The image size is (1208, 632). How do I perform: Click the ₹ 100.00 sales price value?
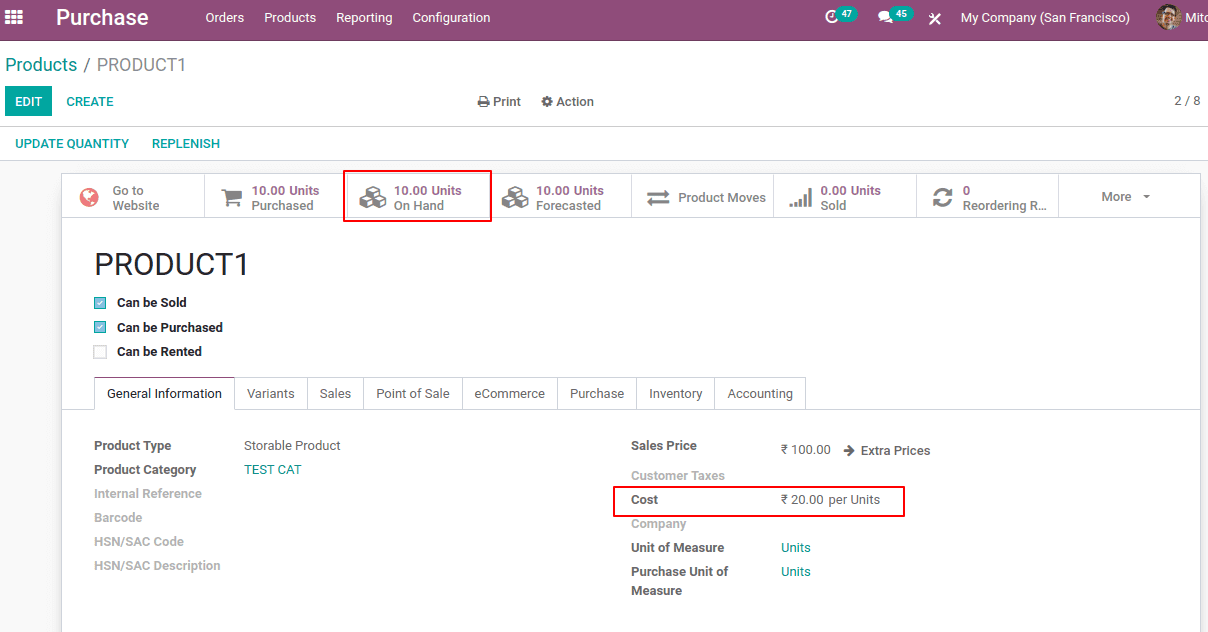(806, 450)
